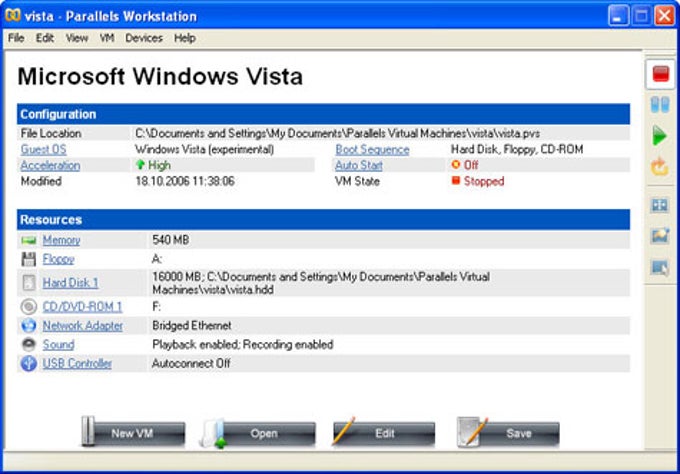Image resolution: width=680 pixels, height=474 pixels.
Task: Click the Parallels logo in title bar
Action: (x=13, y=16)
